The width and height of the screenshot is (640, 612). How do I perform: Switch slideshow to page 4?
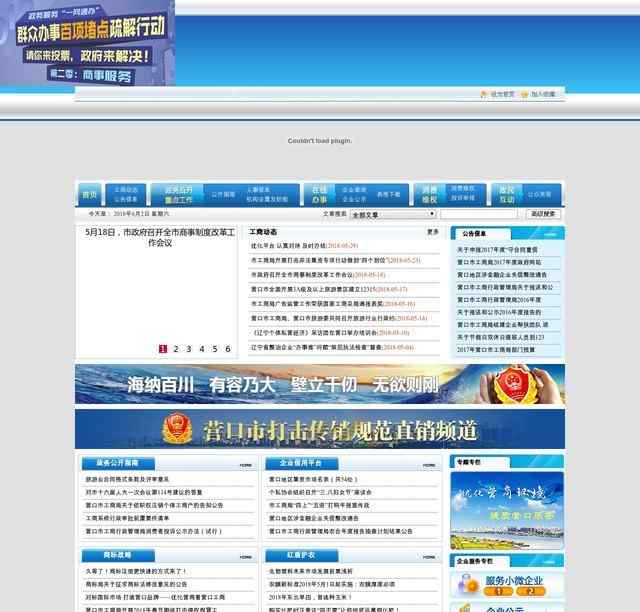tap(202, 349)
